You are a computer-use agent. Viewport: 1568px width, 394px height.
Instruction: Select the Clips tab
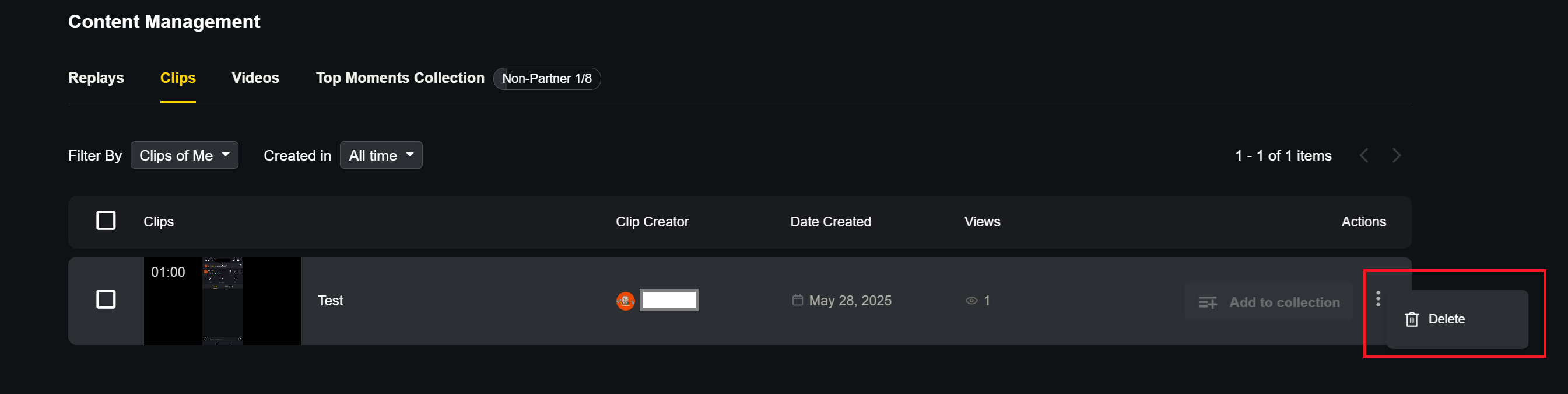point(178,78)
